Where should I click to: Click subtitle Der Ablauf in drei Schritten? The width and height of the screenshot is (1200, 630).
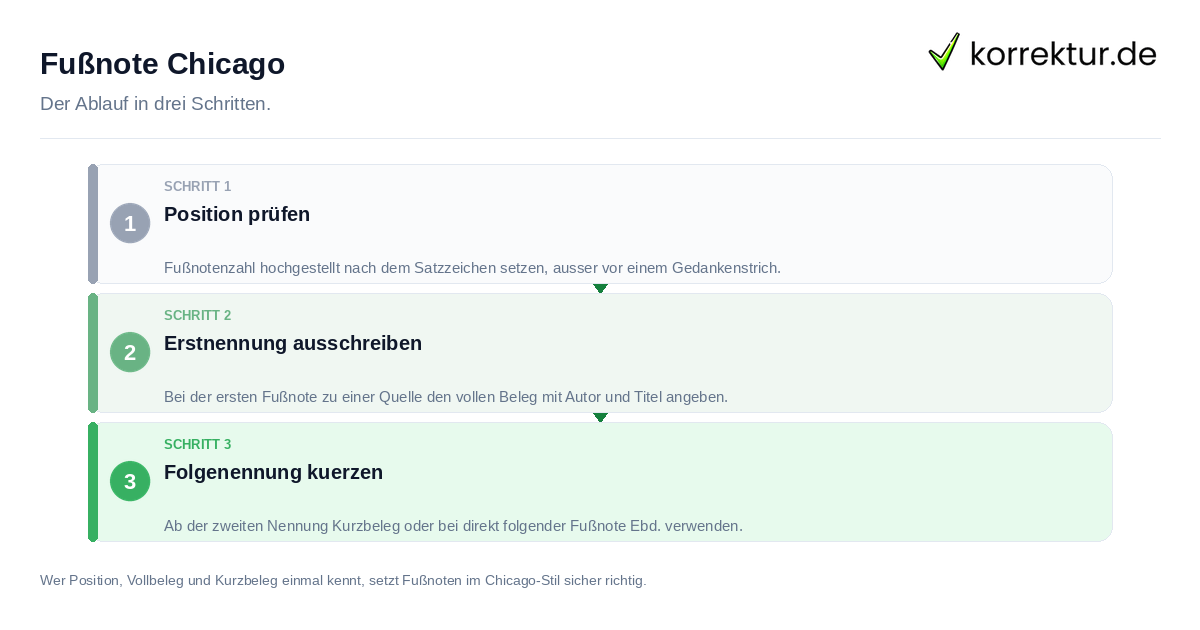(x=155, y=104)
